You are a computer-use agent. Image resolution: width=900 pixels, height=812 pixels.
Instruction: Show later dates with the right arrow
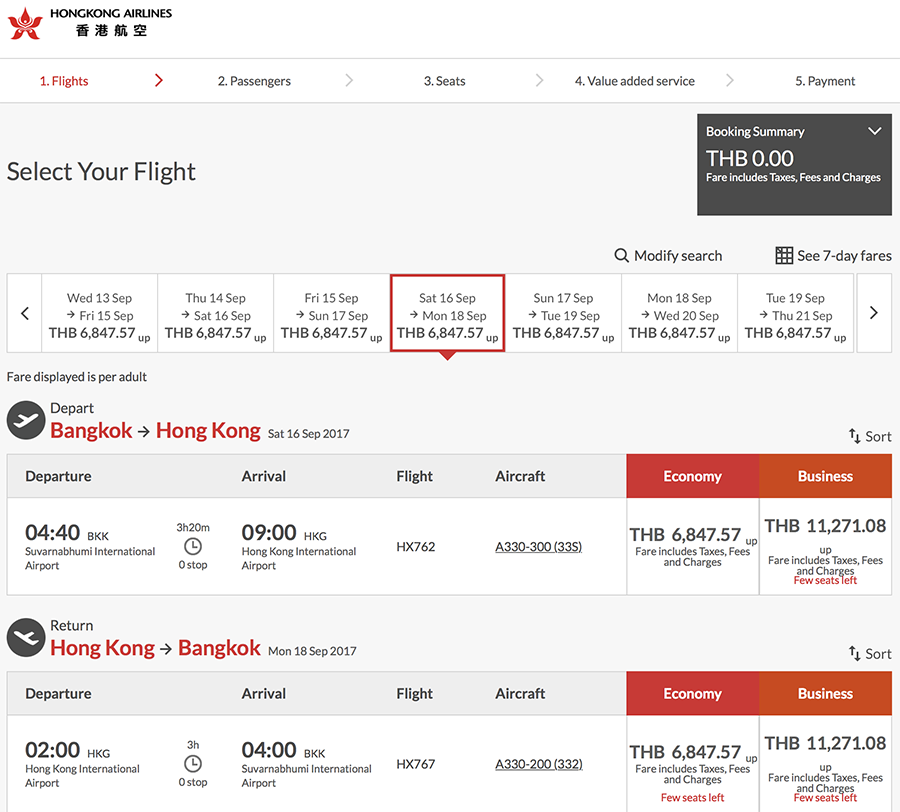pyautogui.click(x=874, y=313)
